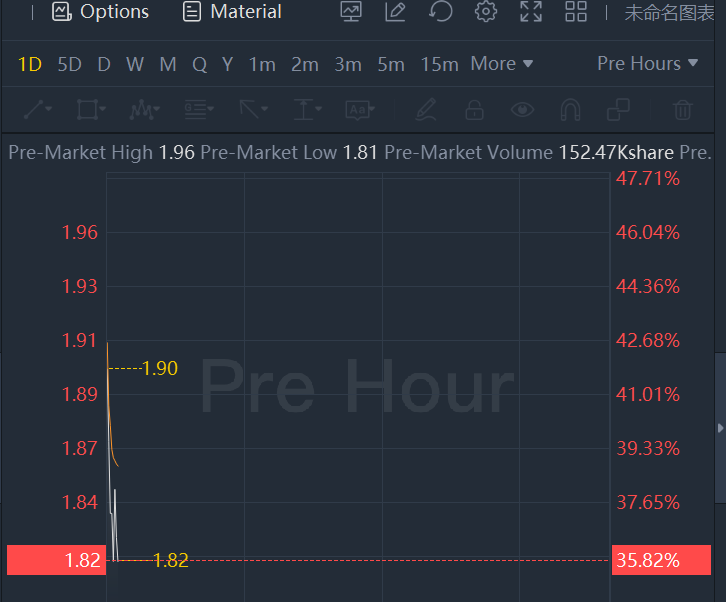Click the edit note pencil icon

pyautogui.click(x=396, y=12)
